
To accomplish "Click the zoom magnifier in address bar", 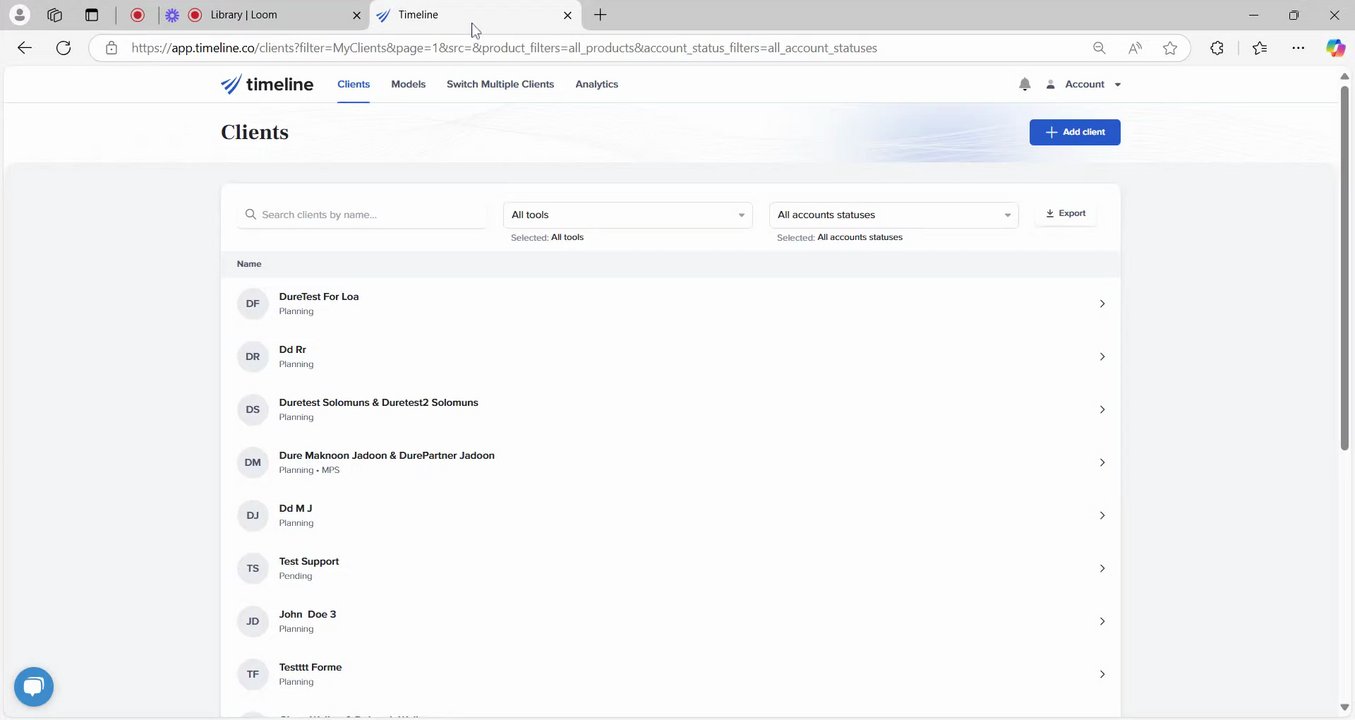I will pyautogui.click(x=1099, y=47).
